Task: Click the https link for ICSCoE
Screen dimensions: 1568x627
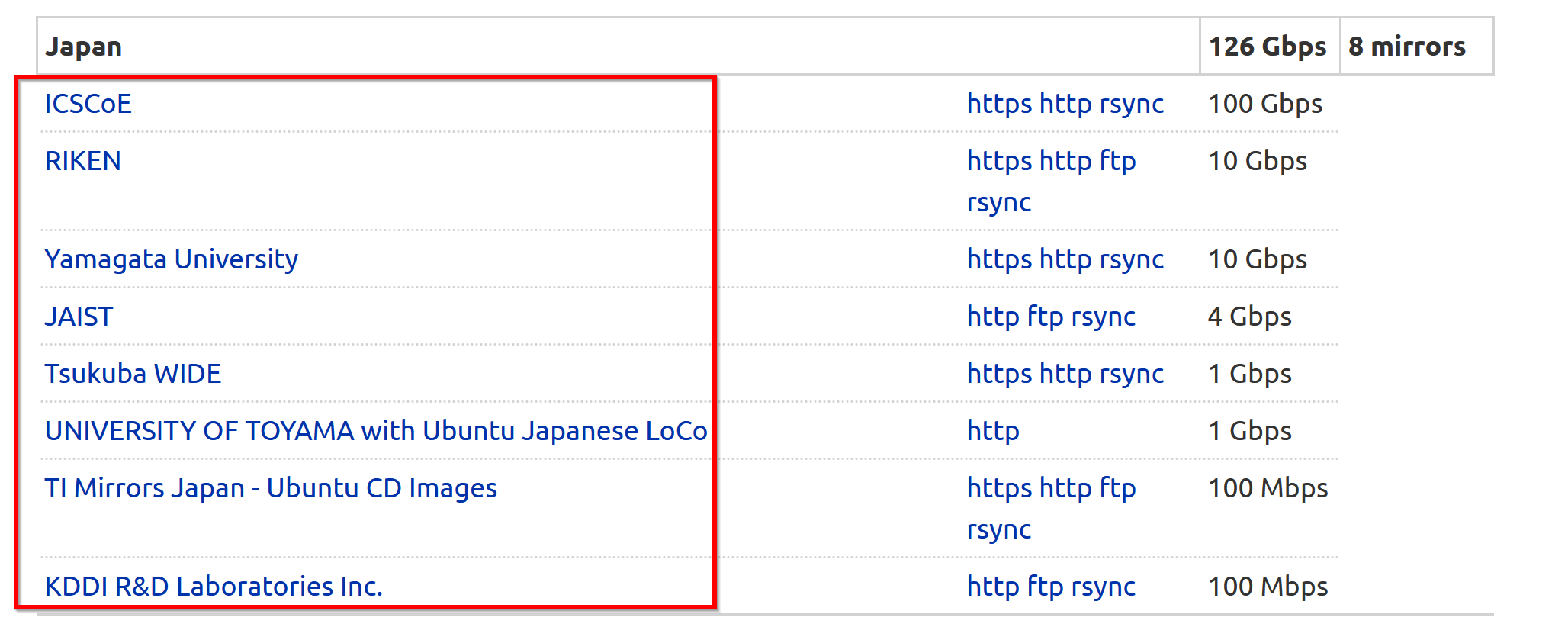Action: 999,104
